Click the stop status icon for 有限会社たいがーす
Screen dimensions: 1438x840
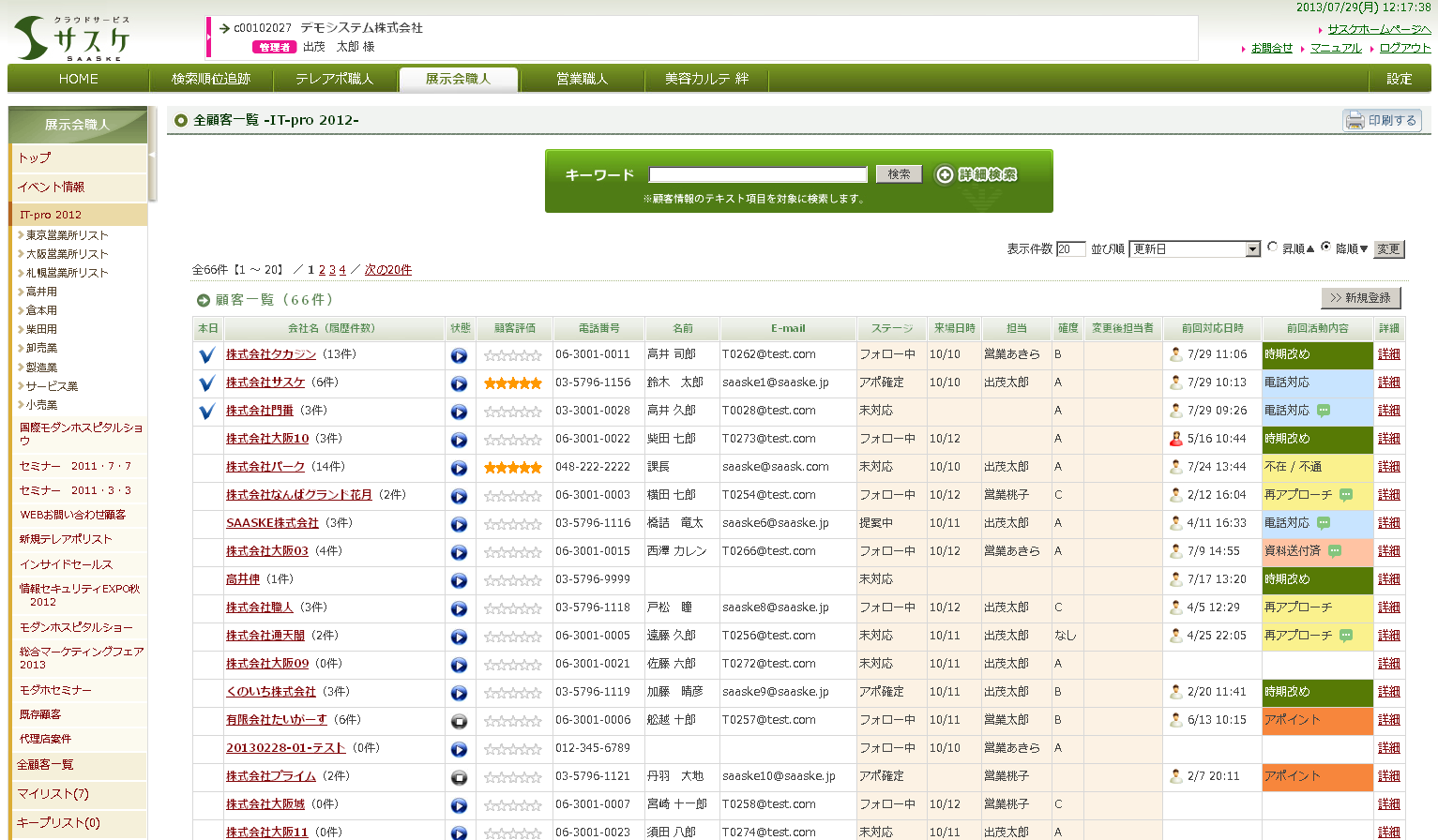(x=459, y=721)
